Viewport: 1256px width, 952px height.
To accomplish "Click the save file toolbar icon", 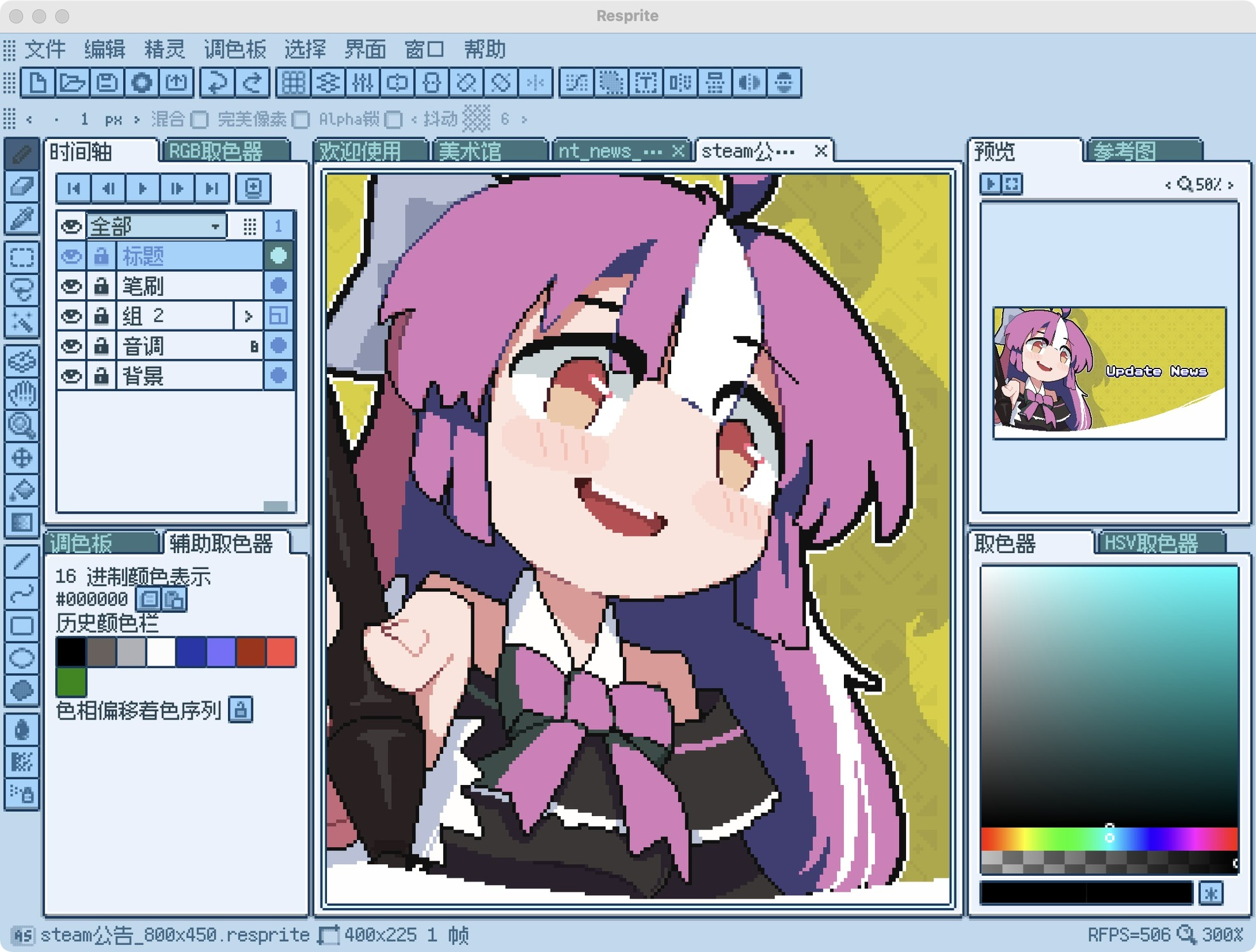I will coord(107,83).
